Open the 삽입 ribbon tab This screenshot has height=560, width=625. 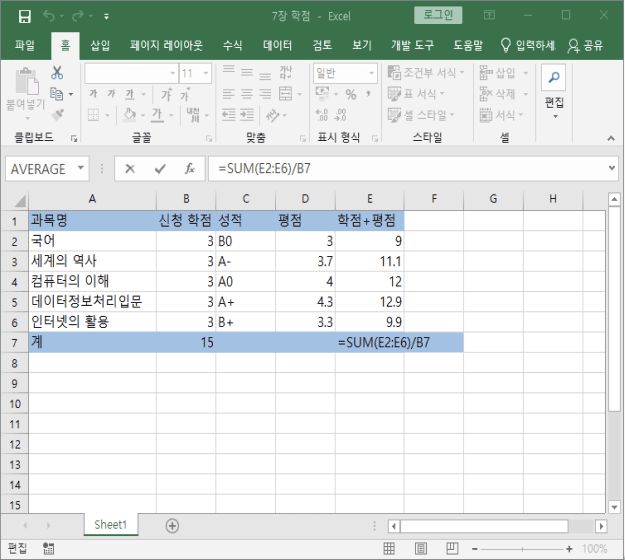(x=100, y=45)
